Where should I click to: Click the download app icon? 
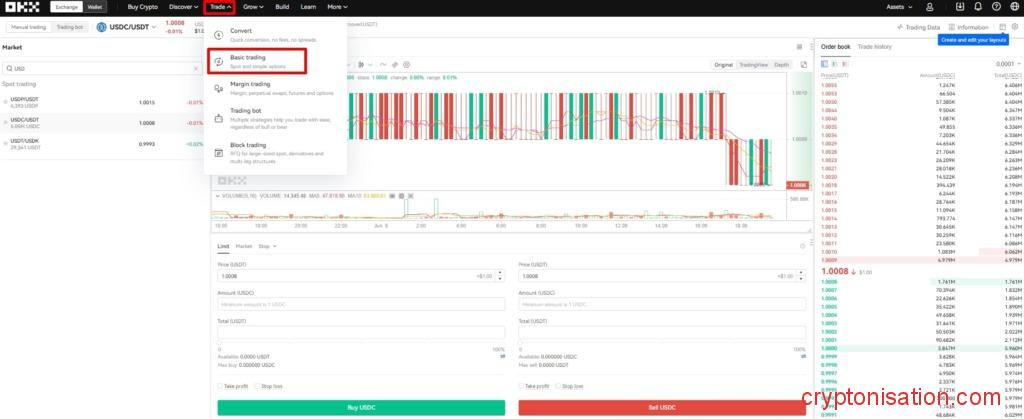(x=959, y=7)
